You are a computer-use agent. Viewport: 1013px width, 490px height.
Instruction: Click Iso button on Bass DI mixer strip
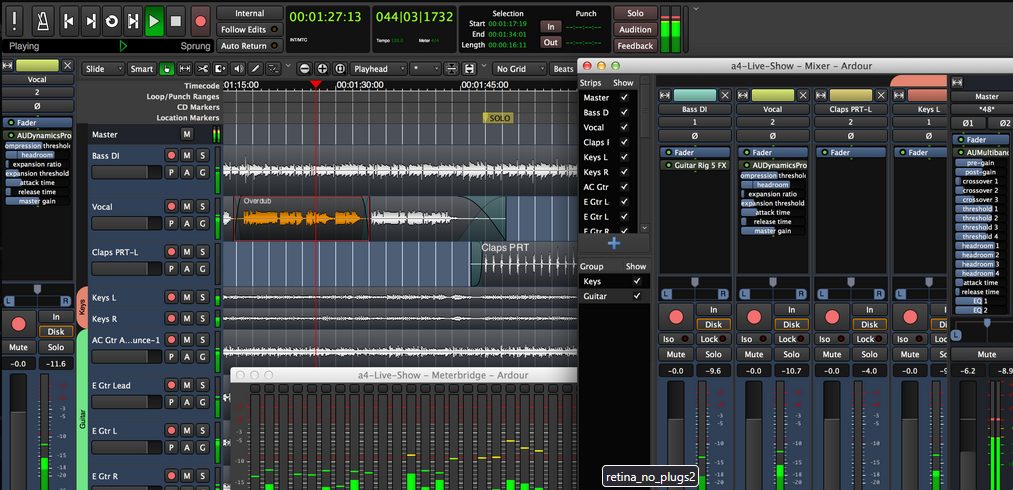(x=676, y=339)
